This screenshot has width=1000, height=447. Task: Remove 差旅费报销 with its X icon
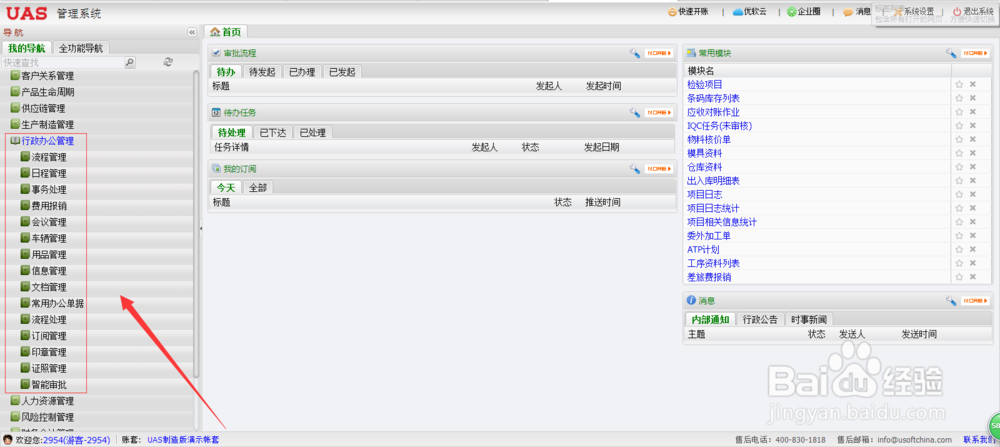pyautogui.click(x=973, y=277)
